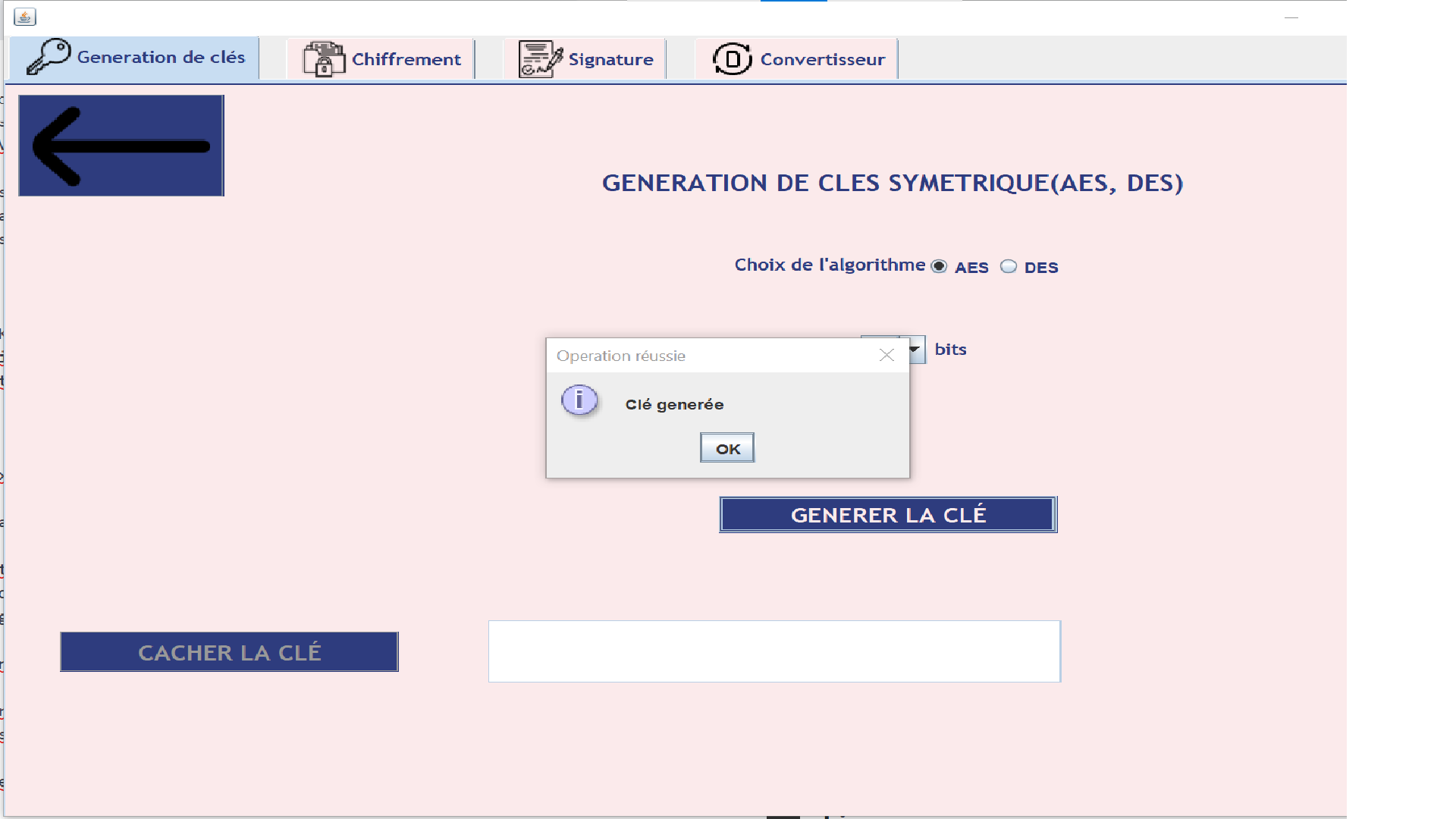Switch to the Chiffrement tab
Image resolution: width=1456 pixels, height=819 pixels.
point(381,59)
